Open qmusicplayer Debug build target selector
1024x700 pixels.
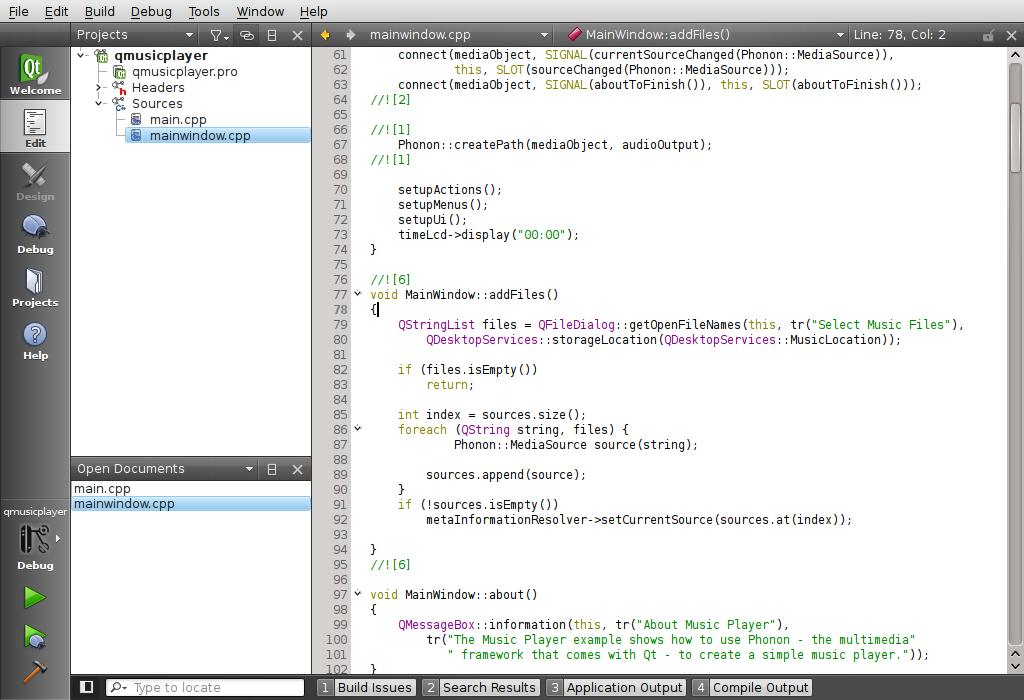(x=35, y=539)
